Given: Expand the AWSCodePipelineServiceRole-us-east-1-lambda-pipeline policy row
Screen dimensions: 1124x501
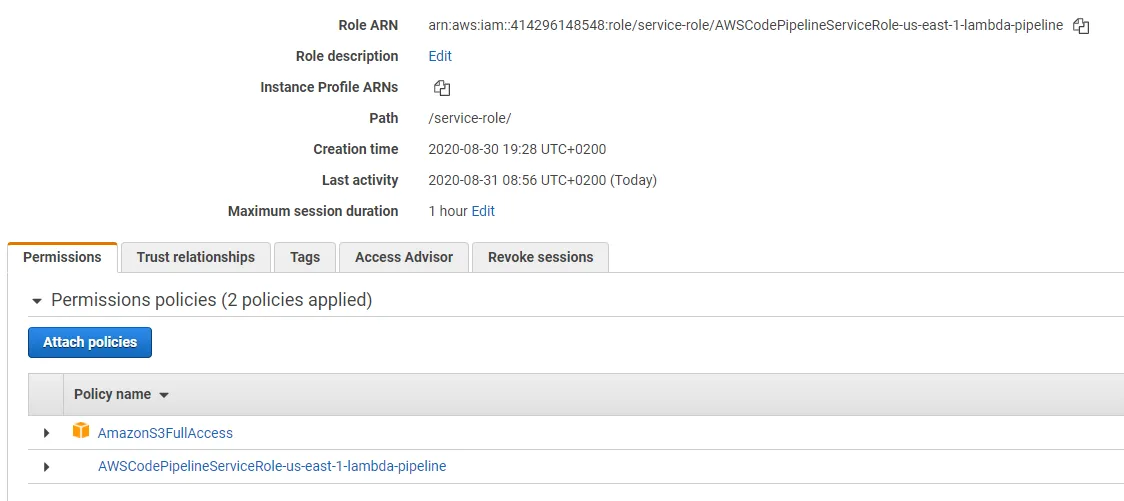Looking at the screenshot, I should tap(47, 467).
